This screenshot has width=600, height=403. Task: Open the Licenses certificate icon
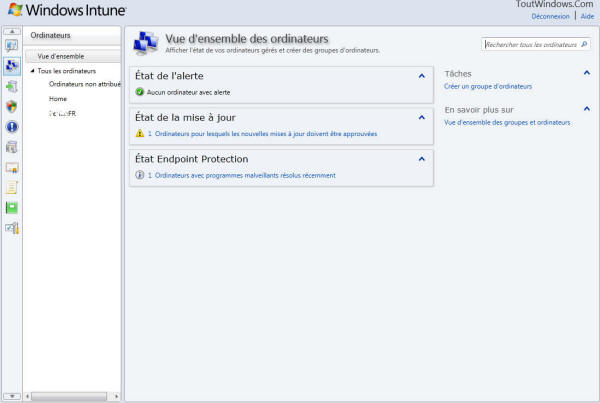[11, 168]
